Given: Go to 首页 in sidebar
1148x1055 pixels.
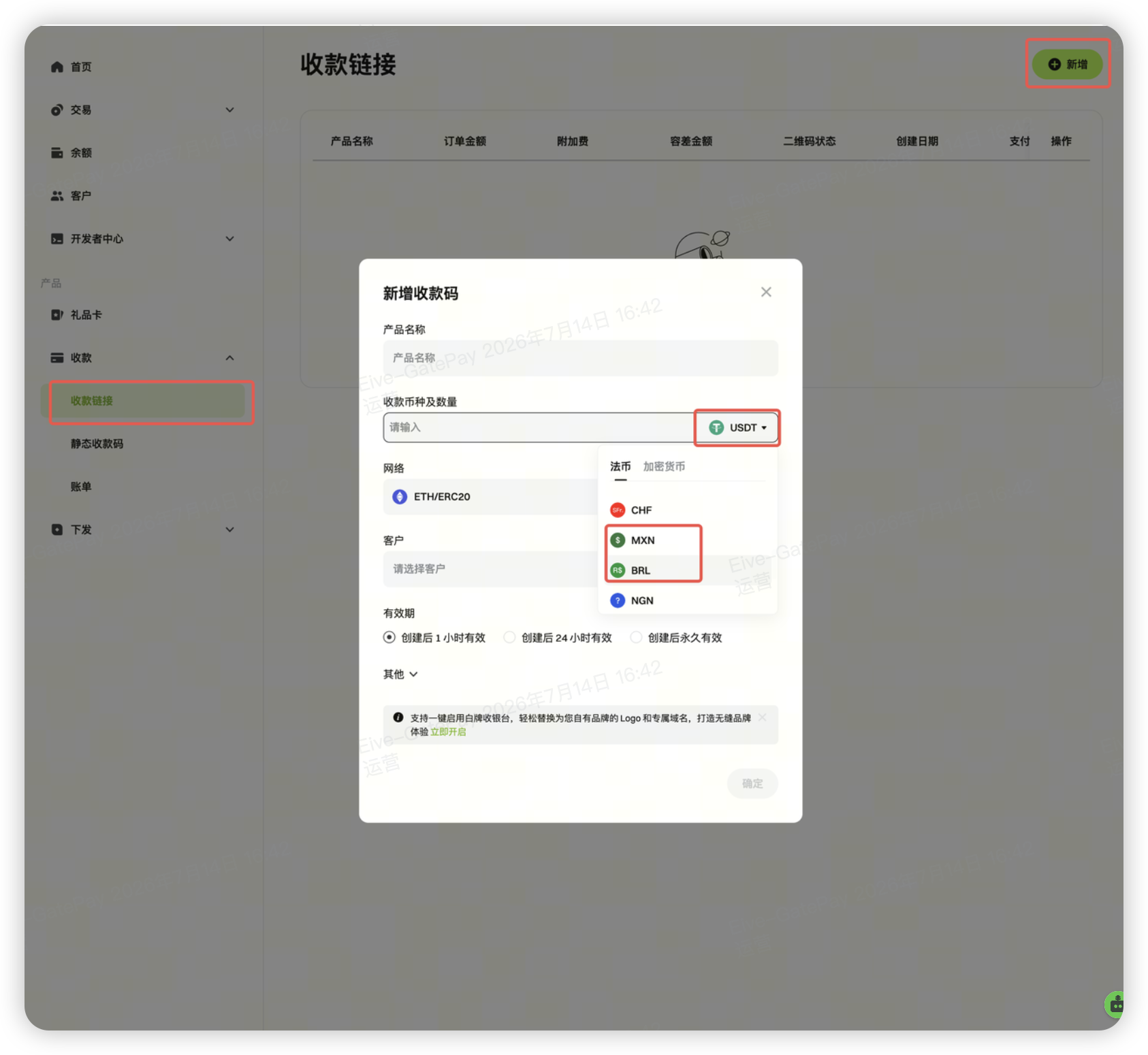Looking at the screenshot, I should (x=81, y=67).
